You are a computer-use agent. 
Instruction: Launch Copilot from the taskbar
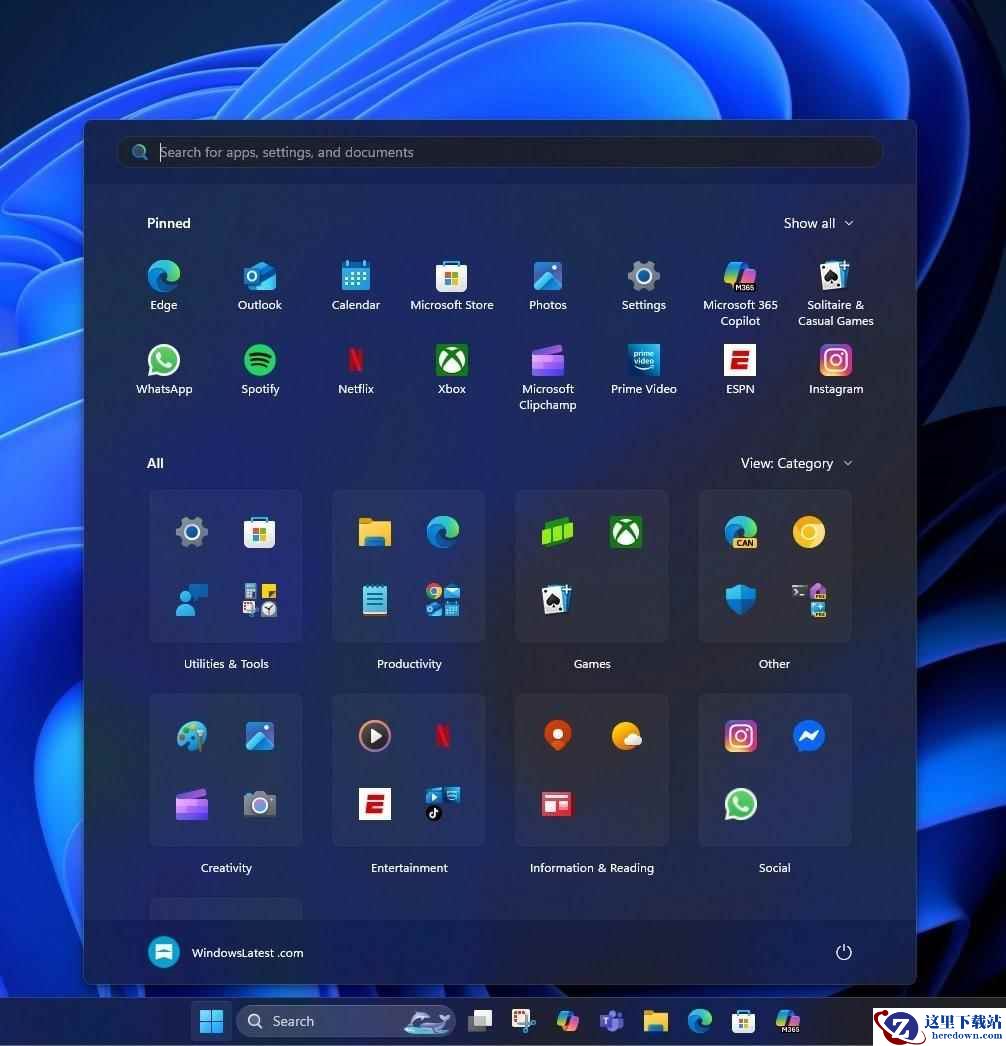point(568,1021)
